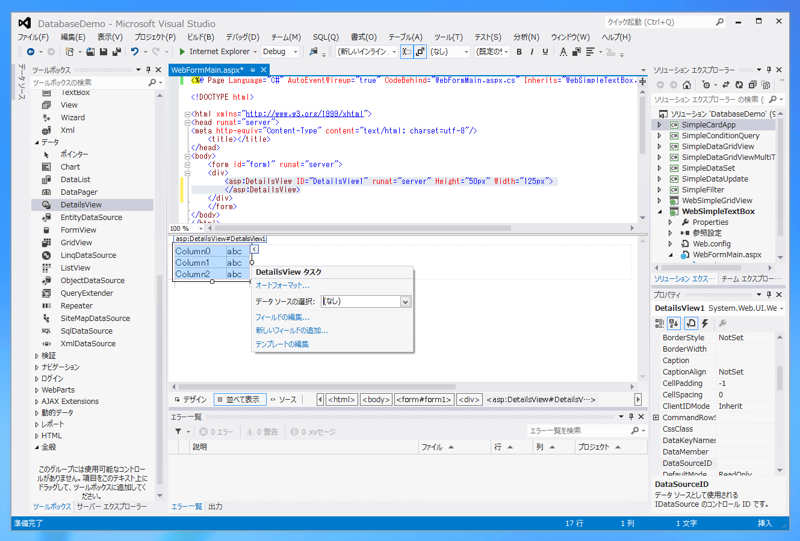
Task: Click the Open File toolbar icon
Action: (x=90, y=52)
